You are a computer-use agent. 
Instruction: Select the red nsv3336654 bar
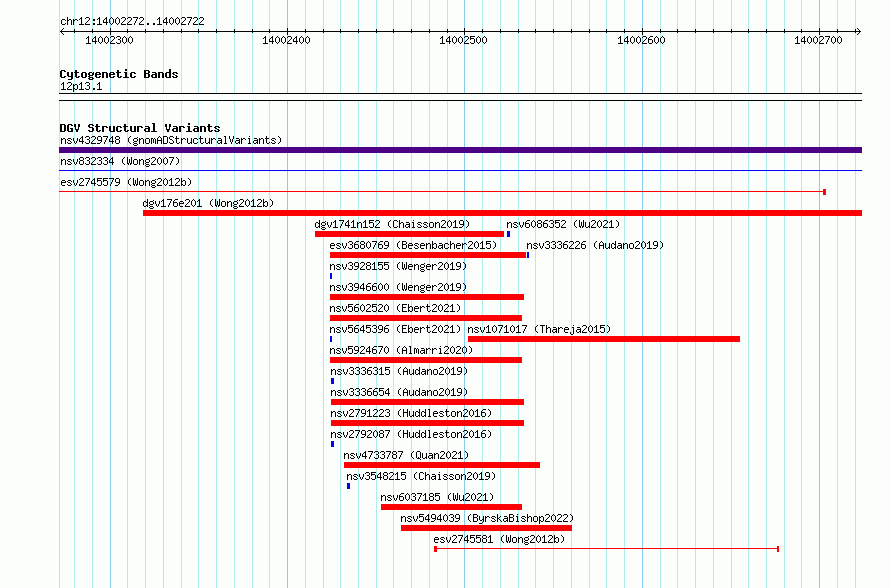[x=427, y=402]
